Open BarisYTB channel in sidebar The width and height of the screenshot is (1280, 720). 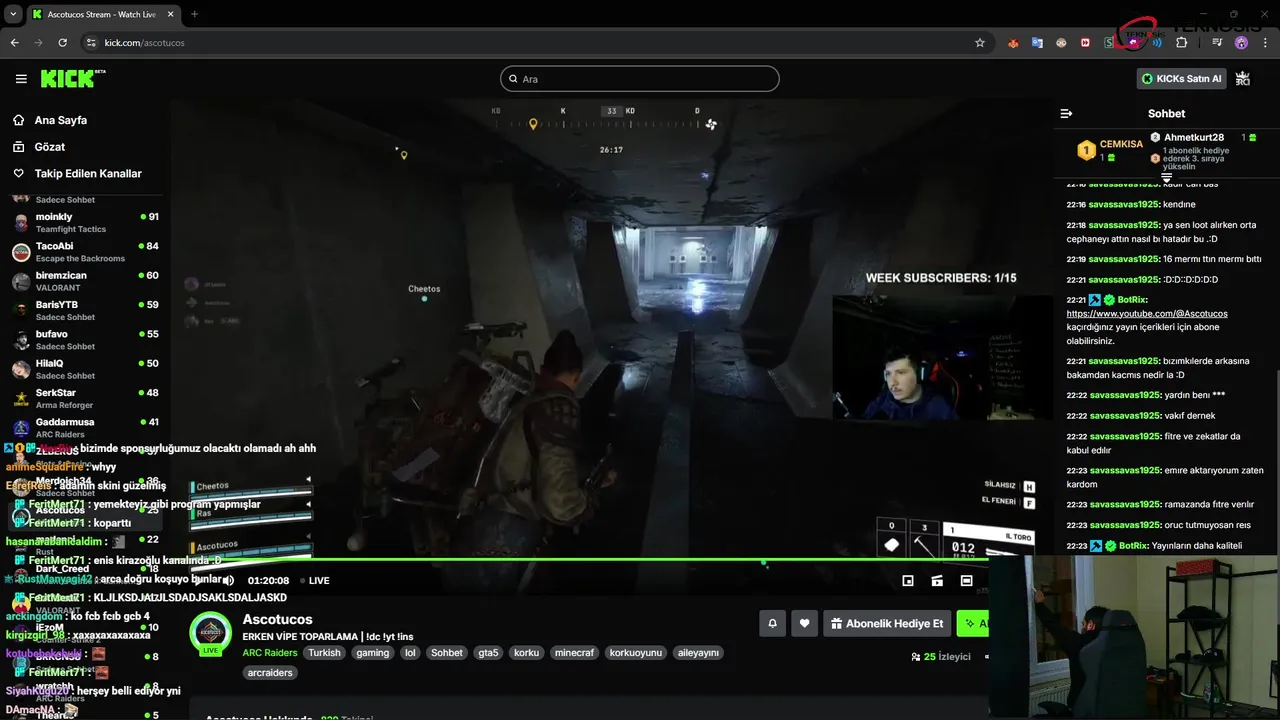point(85,310)
